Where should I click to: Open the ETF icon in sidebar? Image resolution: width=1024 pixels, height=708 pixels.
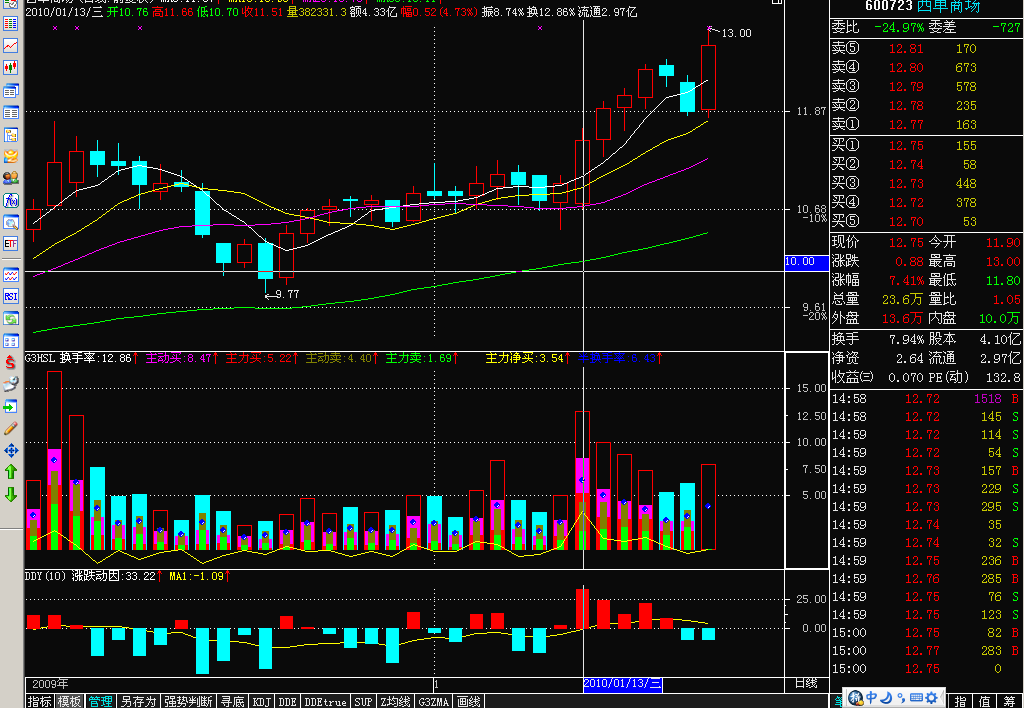pos(10,244)
